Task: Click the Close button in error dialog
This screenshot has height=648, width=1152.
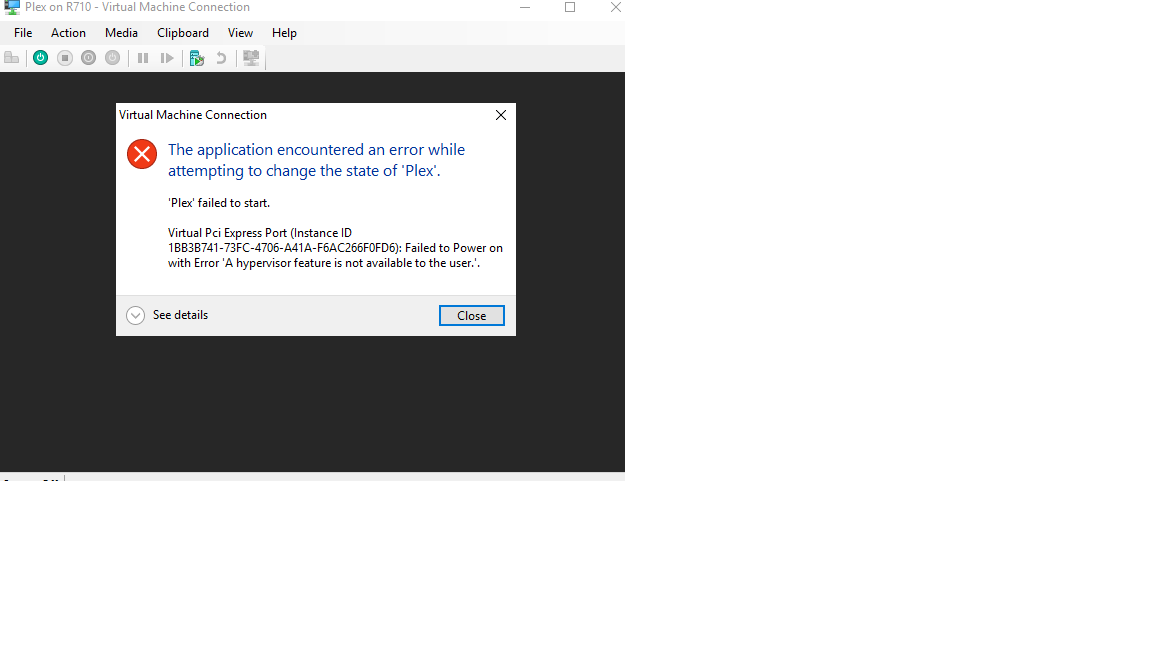Action: (472, 316)
